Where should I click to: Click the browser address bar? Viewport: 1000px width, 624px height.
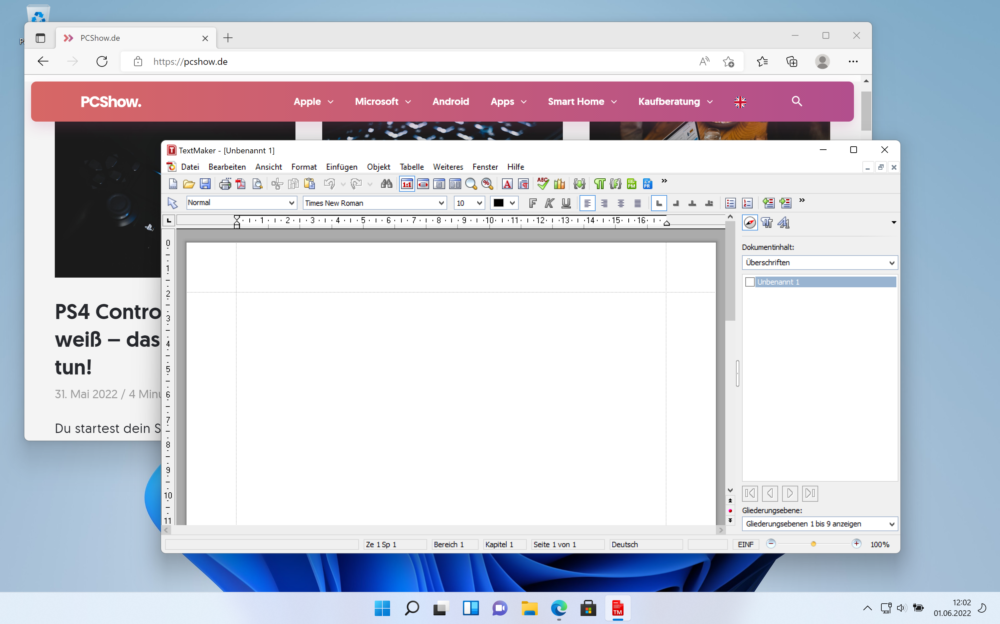point(408,62)
